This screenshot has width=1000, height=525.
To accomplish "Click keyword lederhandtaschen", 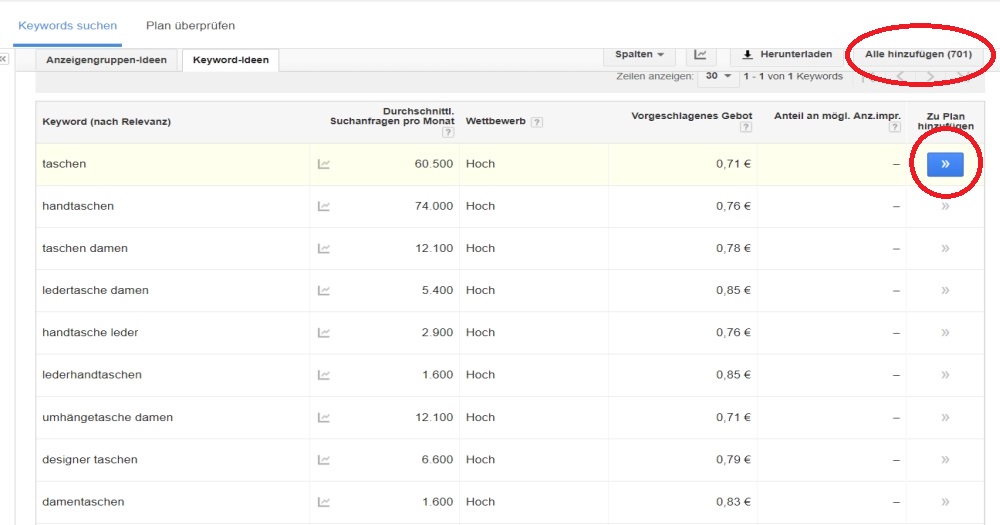I will (92, 374).
